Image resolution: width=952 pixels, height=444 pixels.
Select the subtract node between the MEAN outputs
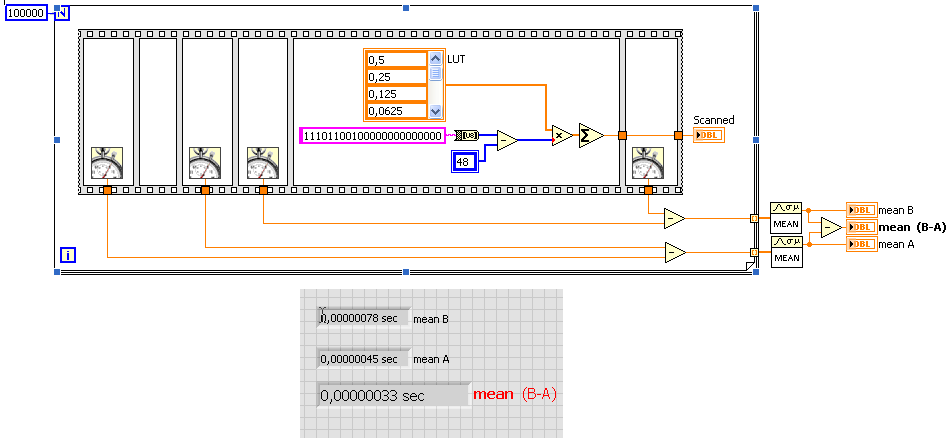point(831,227)
